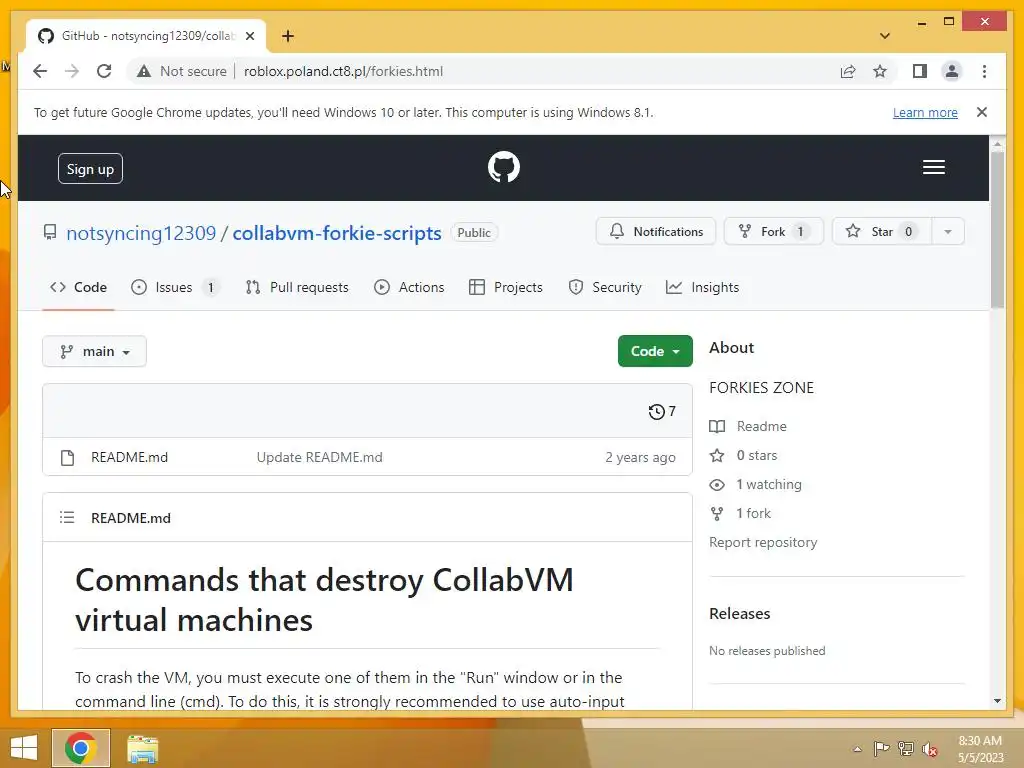Bookmark this page with star icon

pos(880,71)
